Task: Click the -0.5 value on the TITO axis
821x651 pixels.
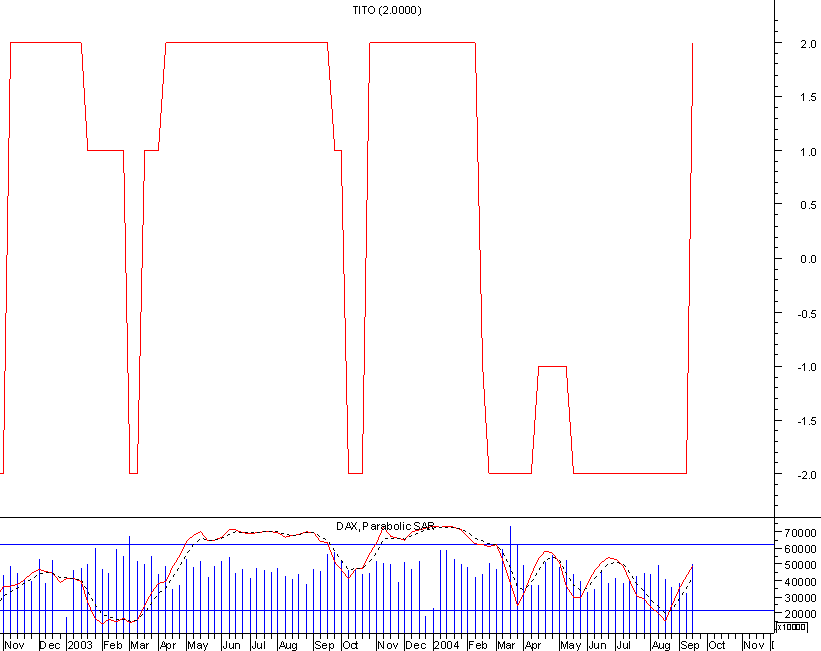Action: (x=806, y=314)
